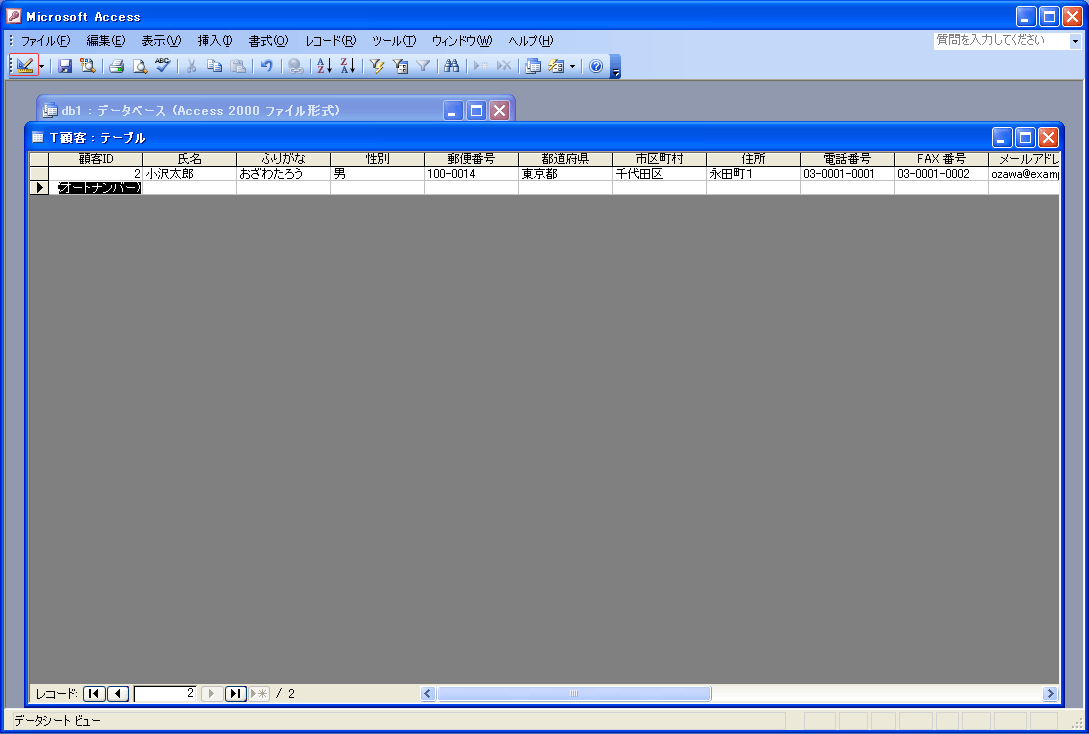Select the 住所 column header
1089x734 pixels.
tap(754, 159)
